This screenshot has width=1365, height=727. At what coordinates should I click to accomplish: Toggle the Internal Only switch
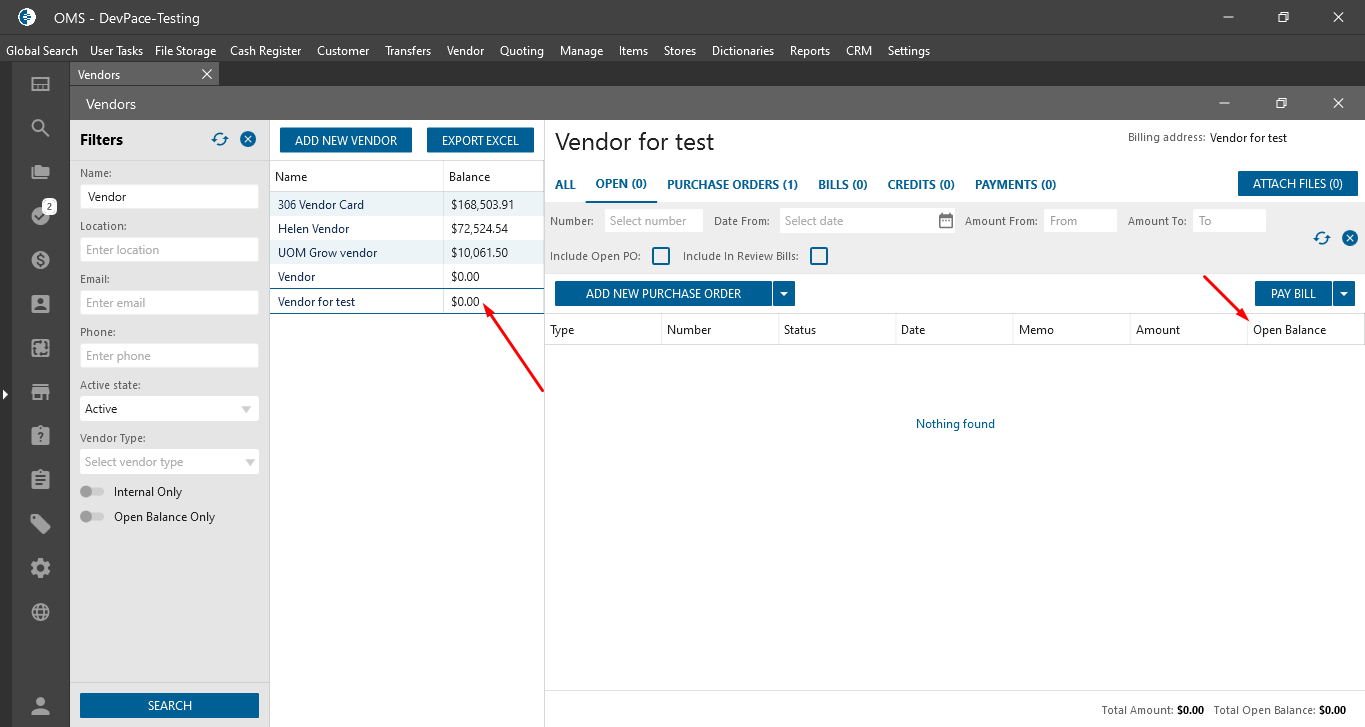coord(93,492)
